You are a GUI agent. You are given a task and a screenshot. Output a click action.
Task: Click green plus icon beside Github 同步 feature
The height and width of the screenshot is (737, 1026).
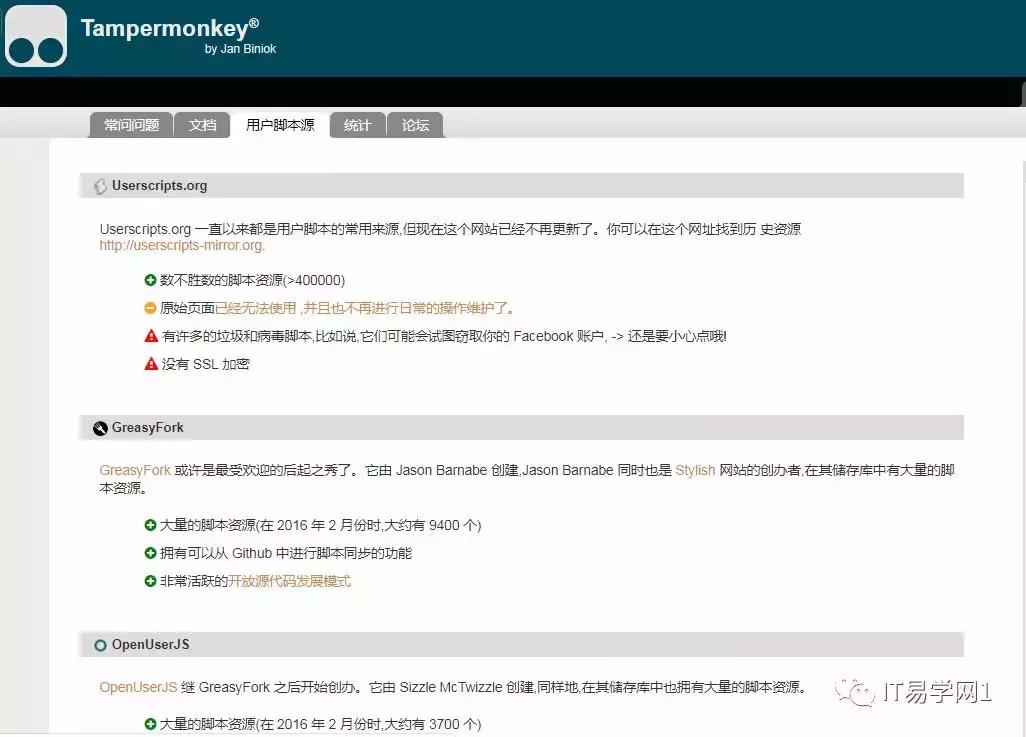click(x=150, y=553)
